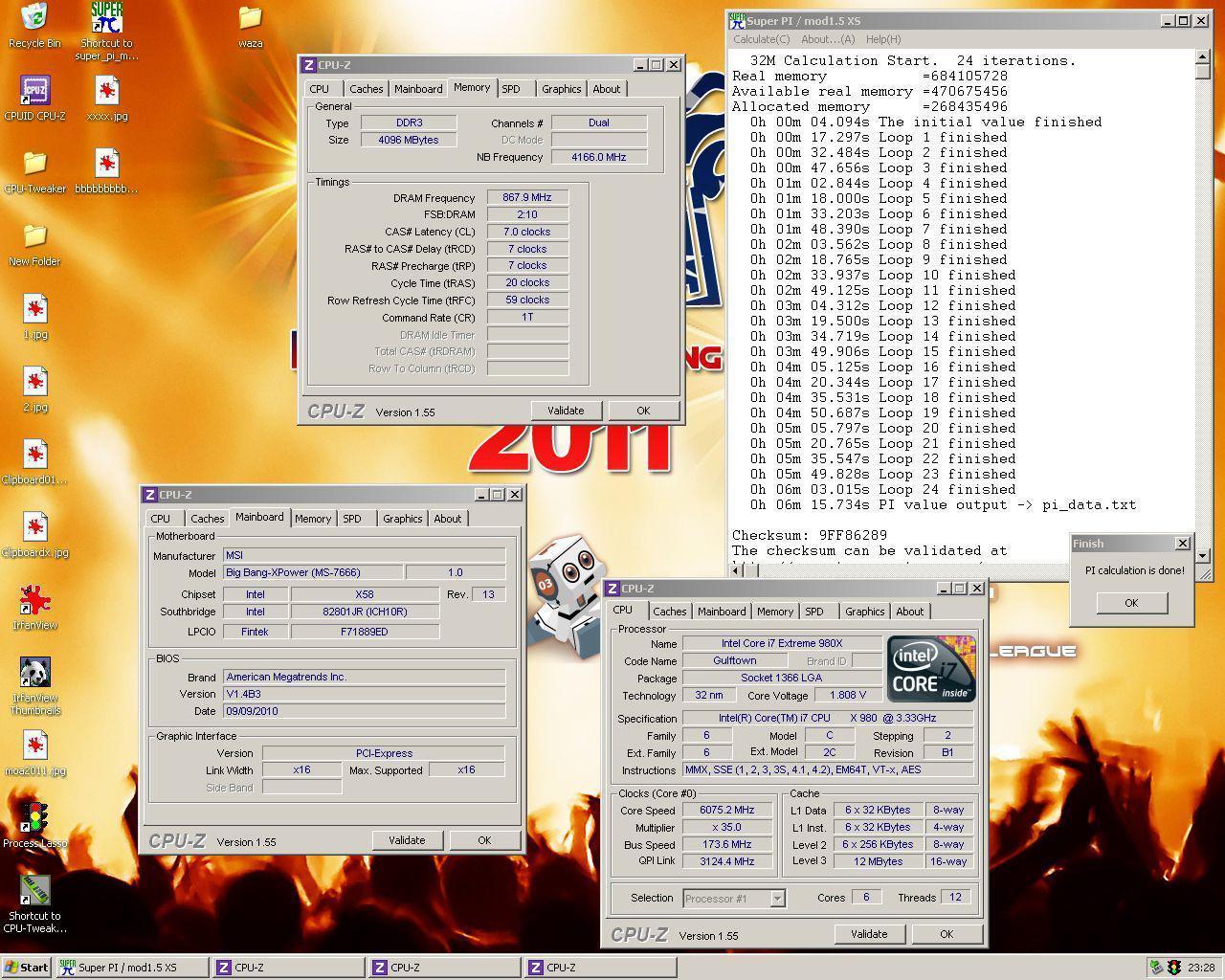The height and width of the screenshot is (980, 1225).
Task: Open Caches tab in CPU window
Action: [669, 612]
